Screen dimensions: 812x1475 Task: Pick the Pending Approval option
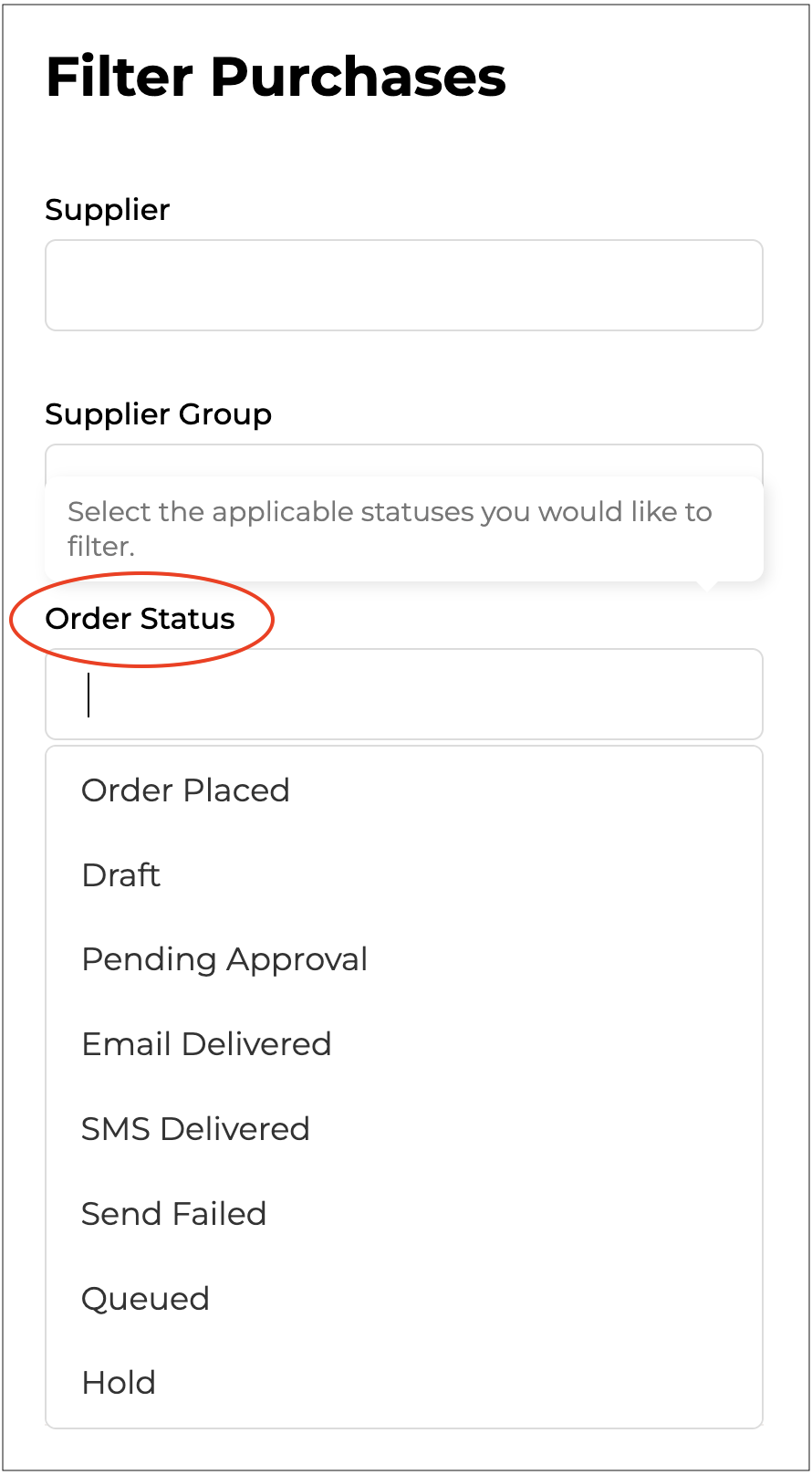point(224,959)
